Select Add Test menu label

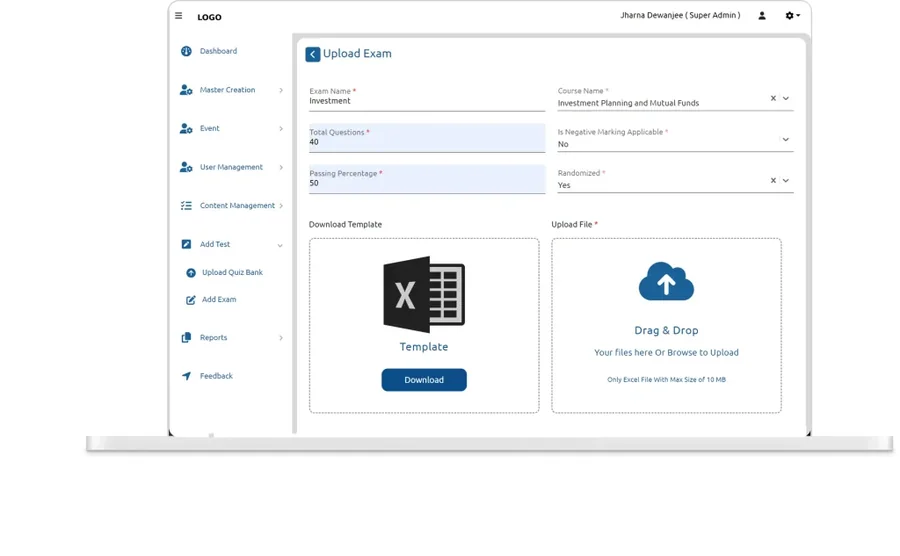[x=215, y=244]
